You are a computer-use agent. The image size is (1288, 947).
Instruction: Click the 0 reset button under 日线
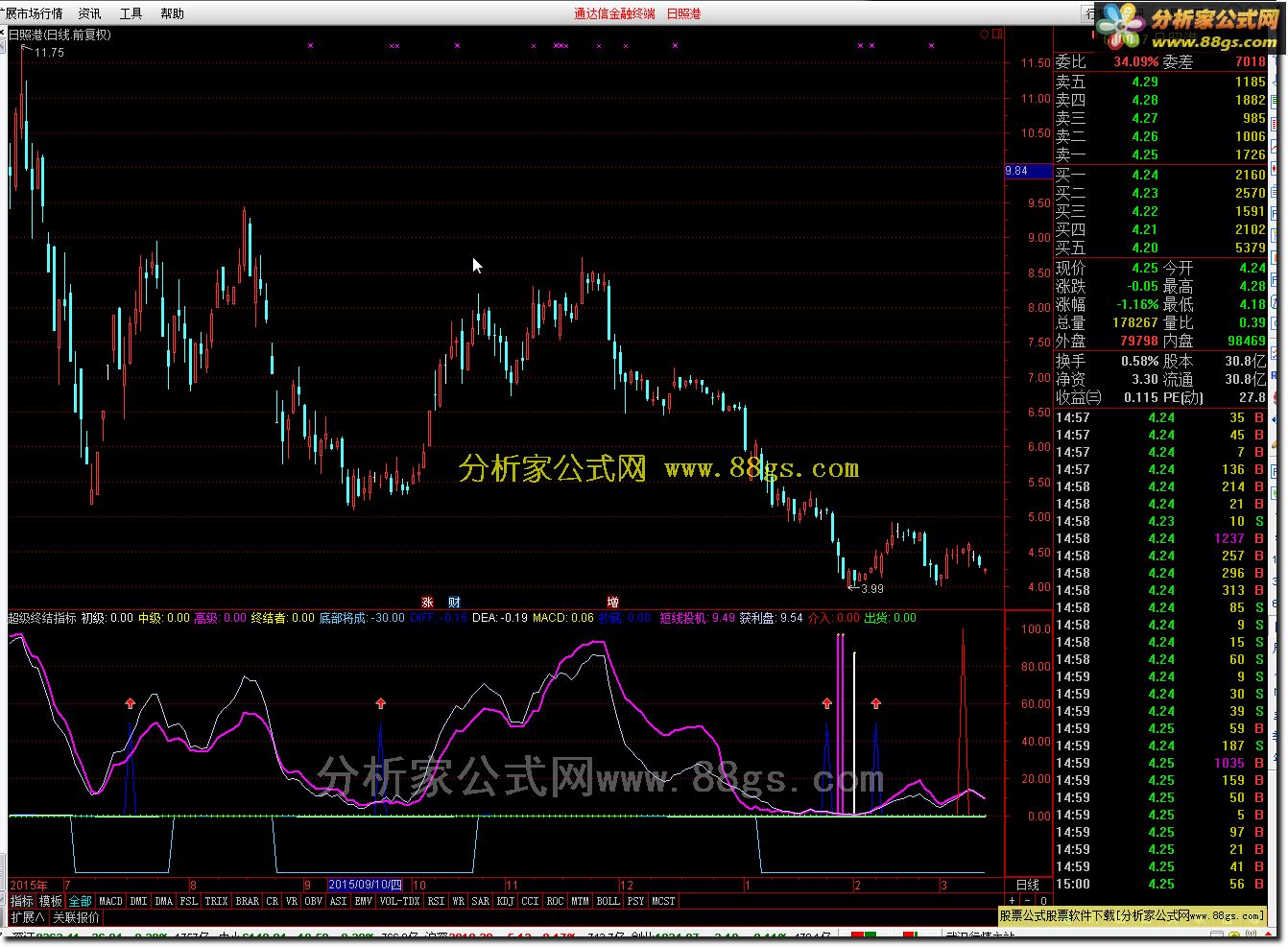(1043, 902)
